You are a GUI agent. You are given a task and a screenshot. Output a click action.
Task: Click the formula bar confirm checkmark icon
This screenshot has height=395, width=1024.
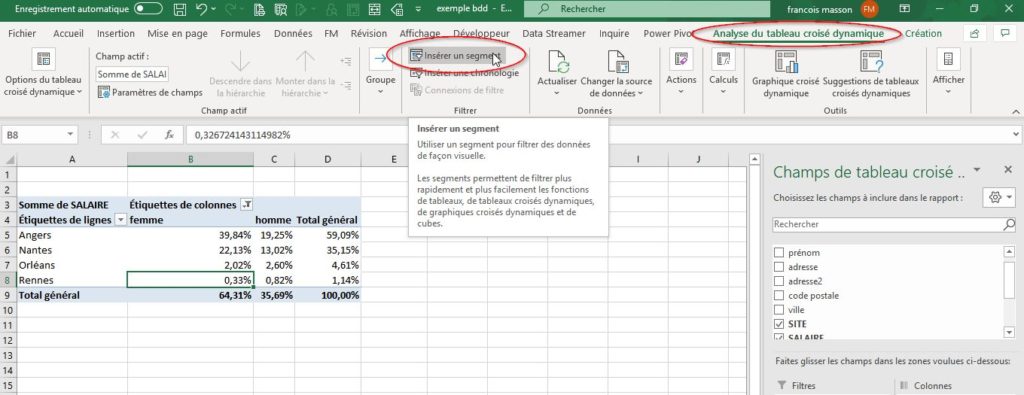[x=142, y=134]
